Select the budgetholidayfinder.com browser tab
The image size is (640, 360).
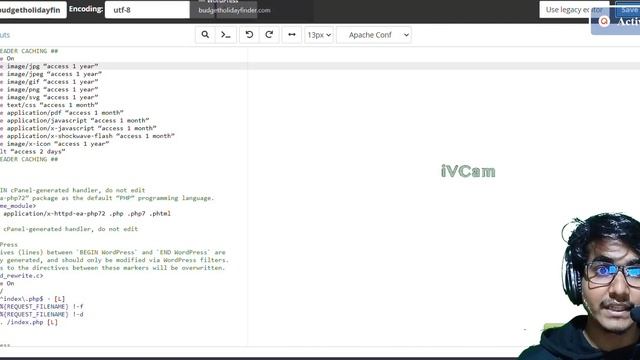tap(234, 10)
